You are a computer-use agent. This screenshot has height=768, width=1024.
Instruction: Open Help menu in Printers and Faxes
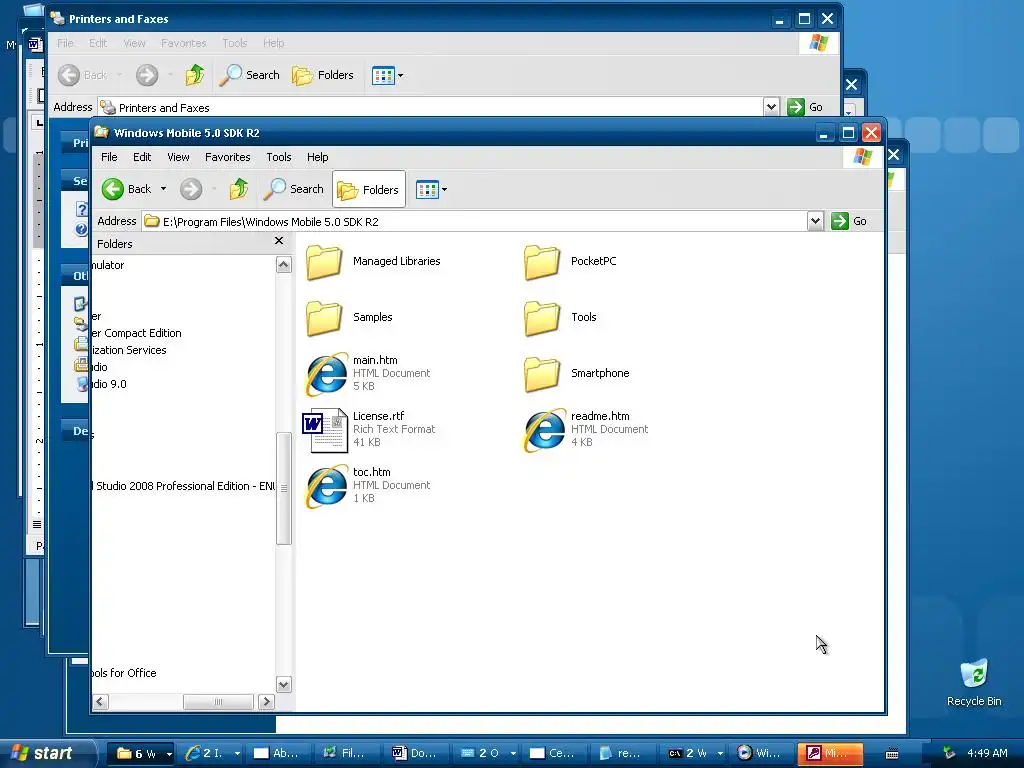pyautogui.click(x=274, y=43)
